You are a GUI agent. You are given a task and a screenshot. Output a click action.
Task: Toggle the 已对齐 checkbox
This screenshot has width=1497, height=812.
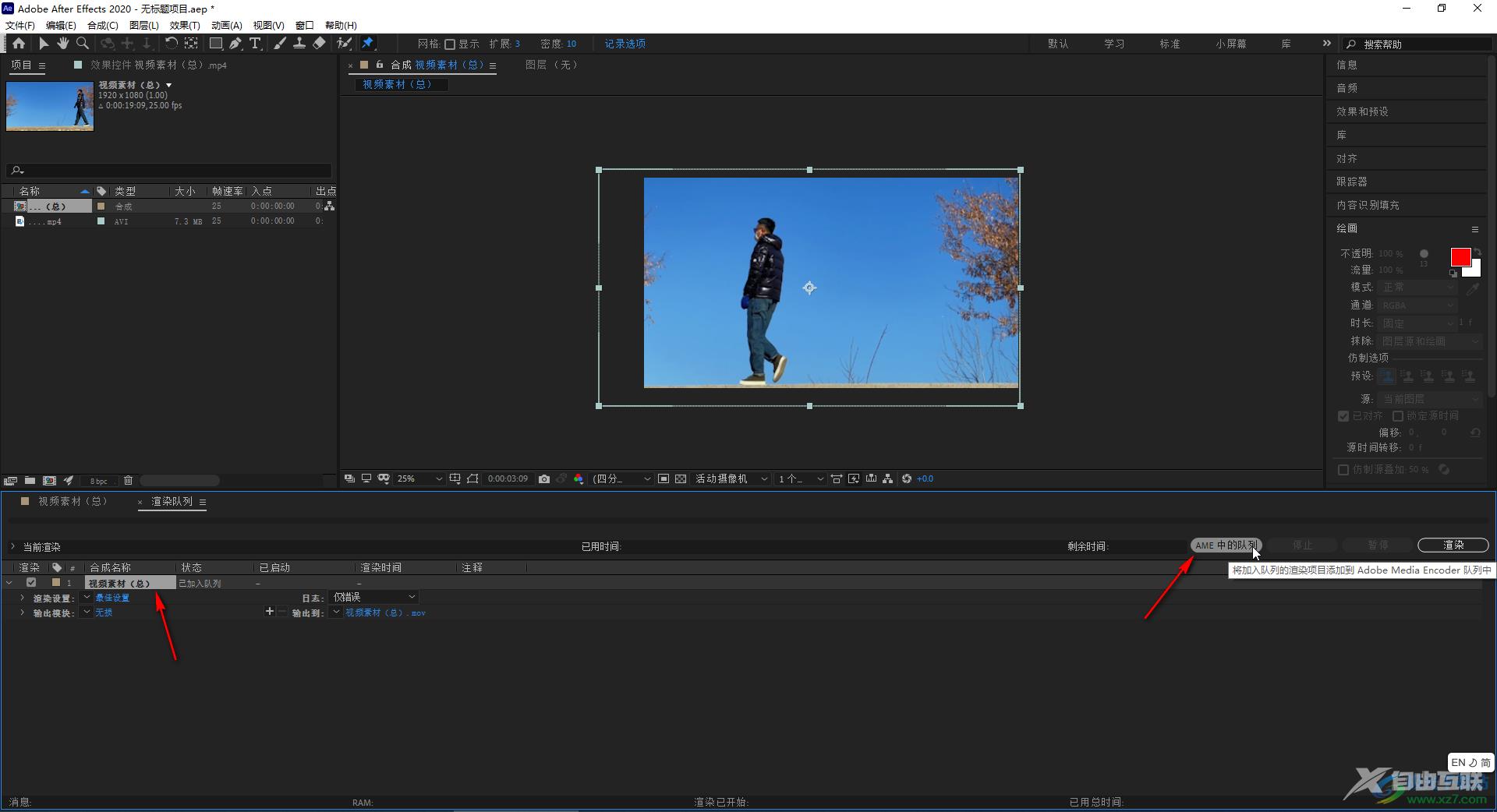(x=1343, y=416)
